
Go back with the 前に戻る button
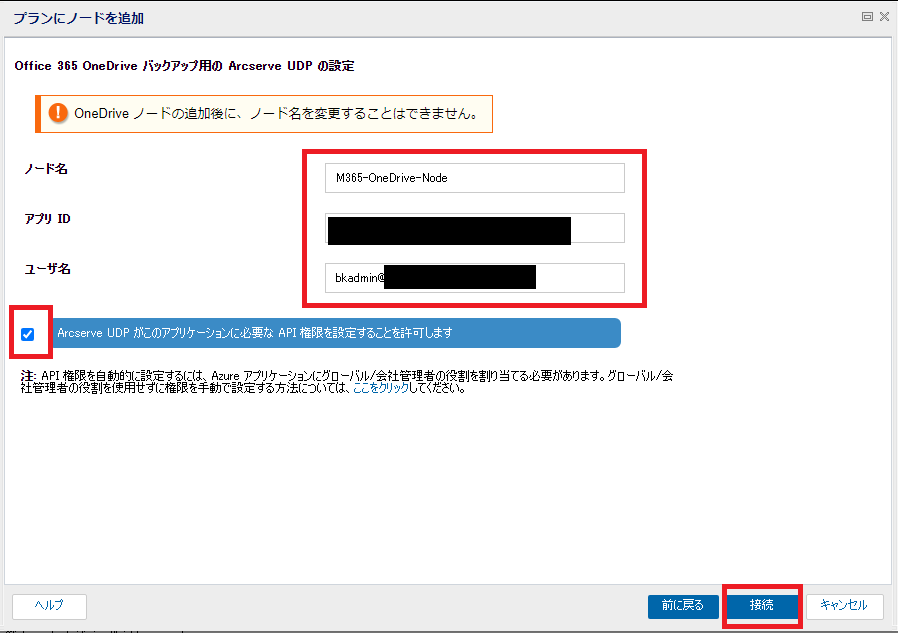(x=683, y=606)
